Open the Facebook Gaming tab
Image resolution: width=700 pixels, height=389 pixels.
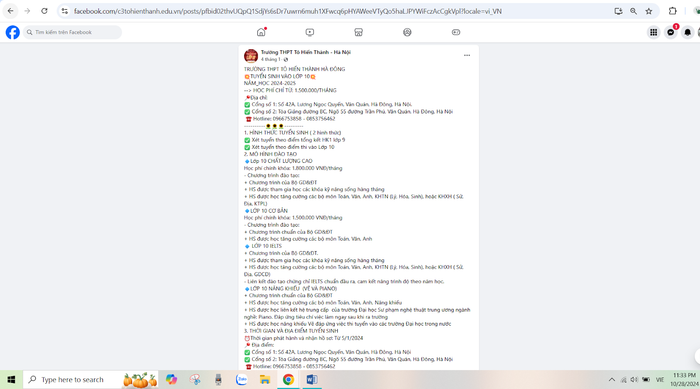click(456, 32)
